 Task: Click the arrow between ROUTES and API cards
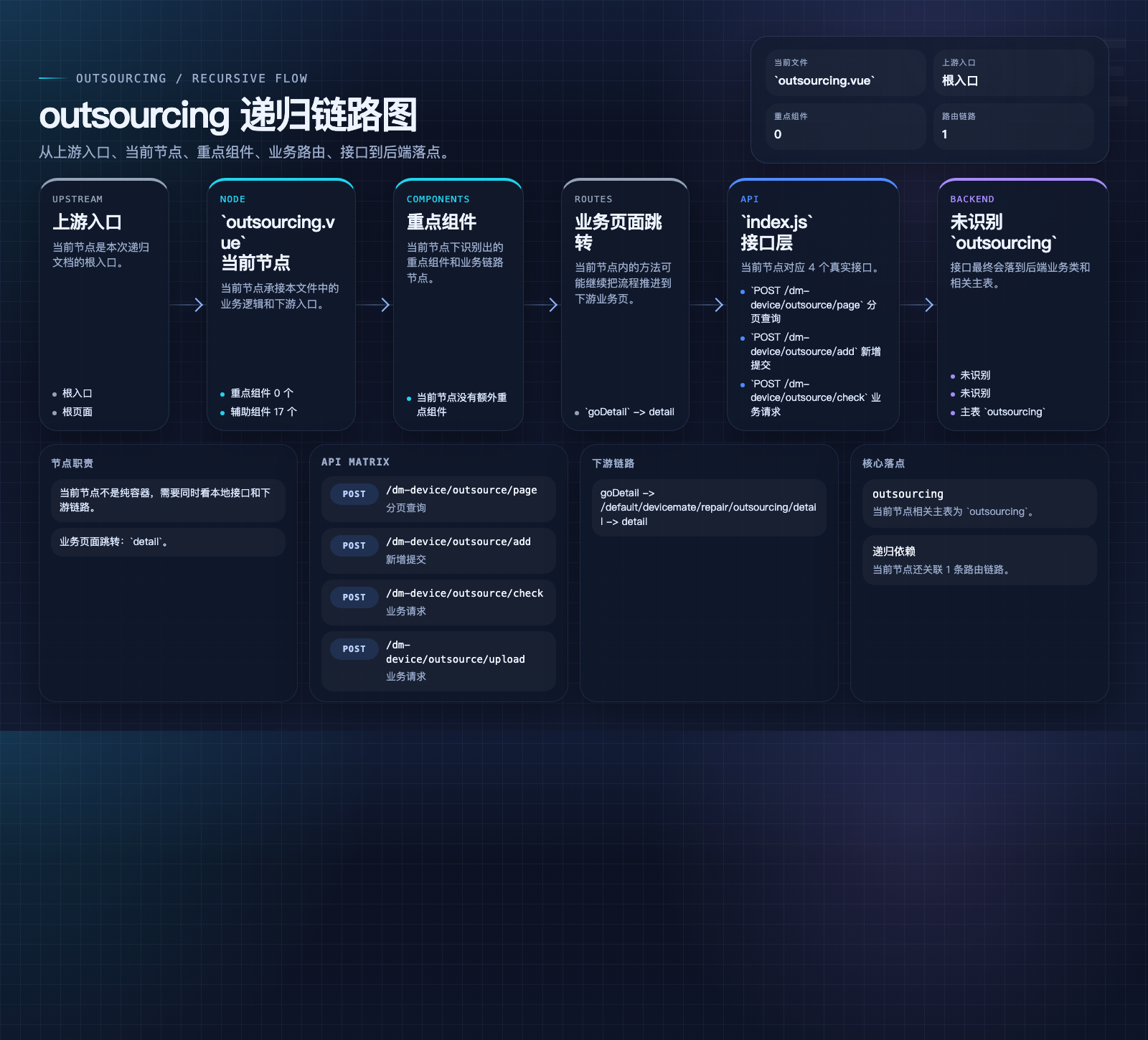[x=707, y=305]
